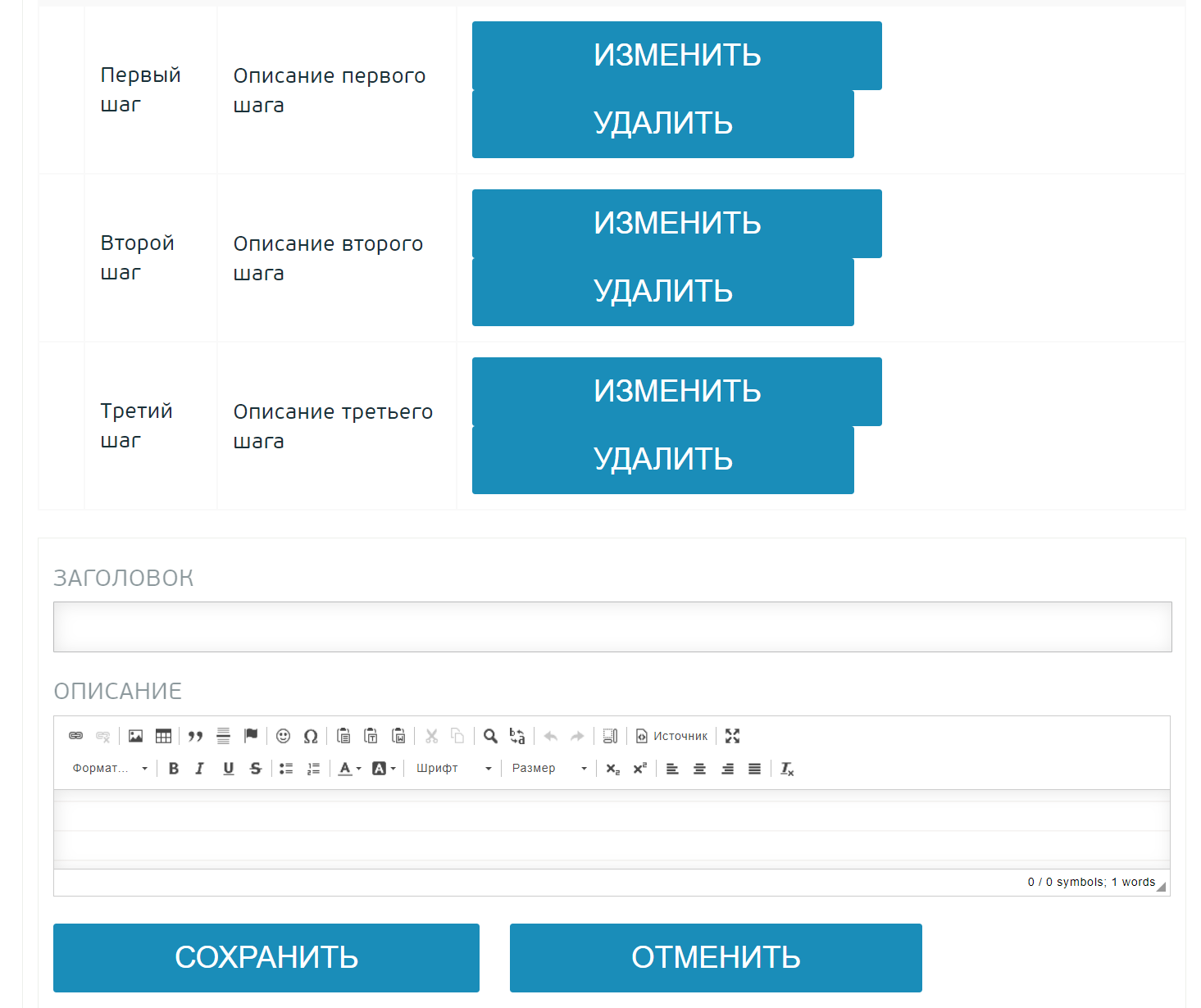Switch to Источник source view

(x=672, y=736)
